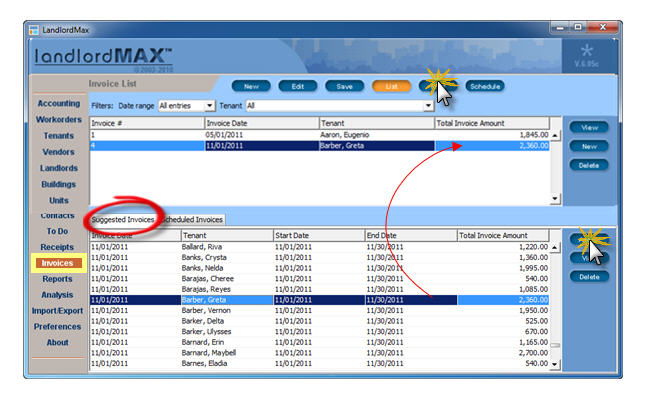This screenshot has height=400, width=648.
Task: Click the Save toolbar button
Action: coord(345,86)
